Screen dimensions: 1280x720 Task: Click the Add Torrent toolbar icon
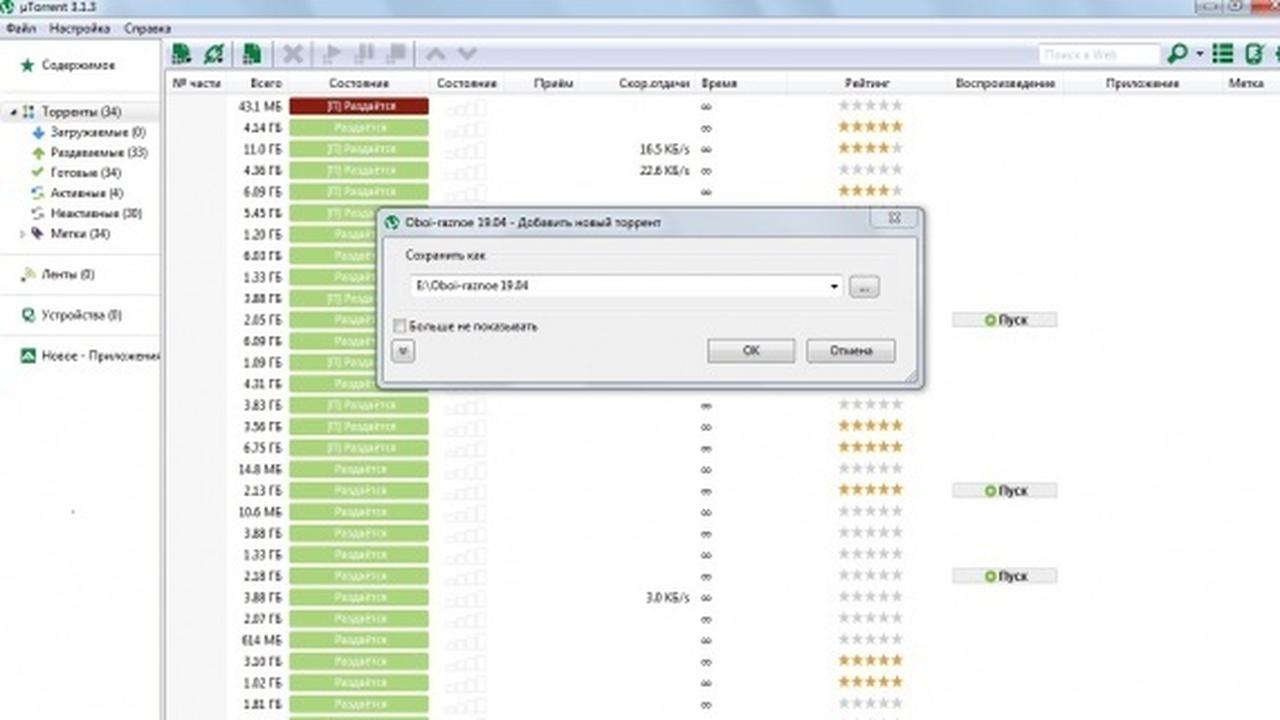(x=181, y=54)
